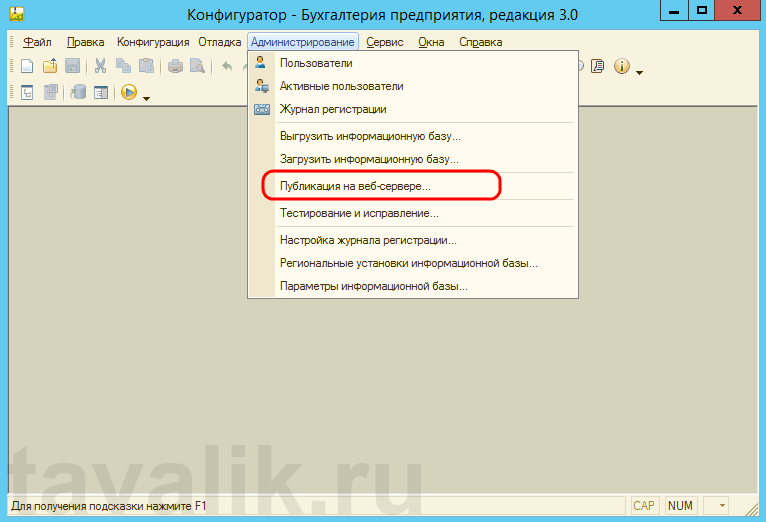Select Активные пользователи entry

(413, 86)
